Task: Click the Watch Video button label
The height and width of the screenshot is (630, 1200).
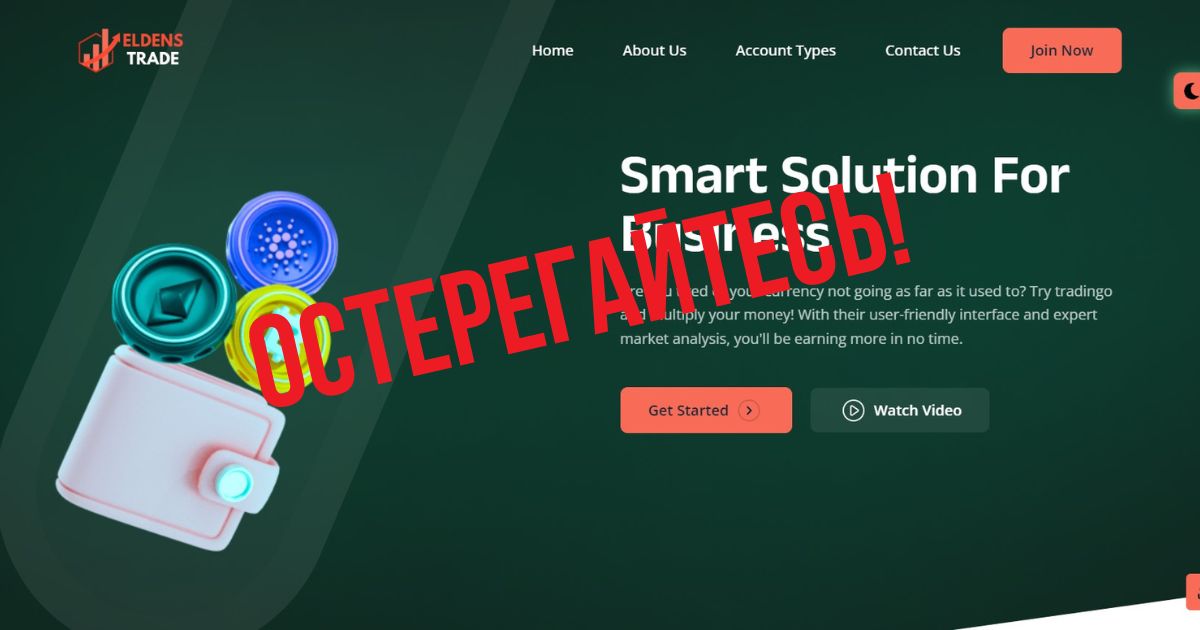Action: (917, 410)
